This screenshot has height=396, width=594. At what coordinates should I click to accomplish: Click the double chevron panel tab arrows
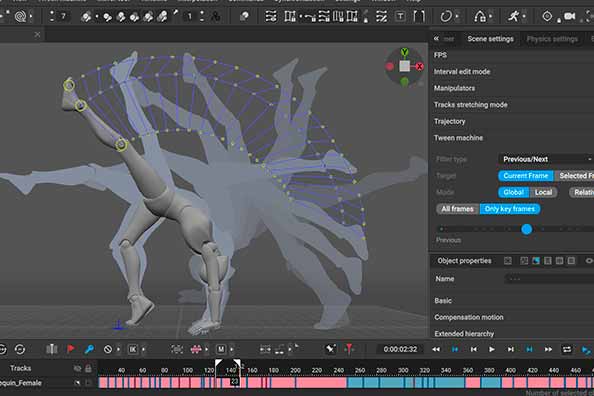click(436, 39)
